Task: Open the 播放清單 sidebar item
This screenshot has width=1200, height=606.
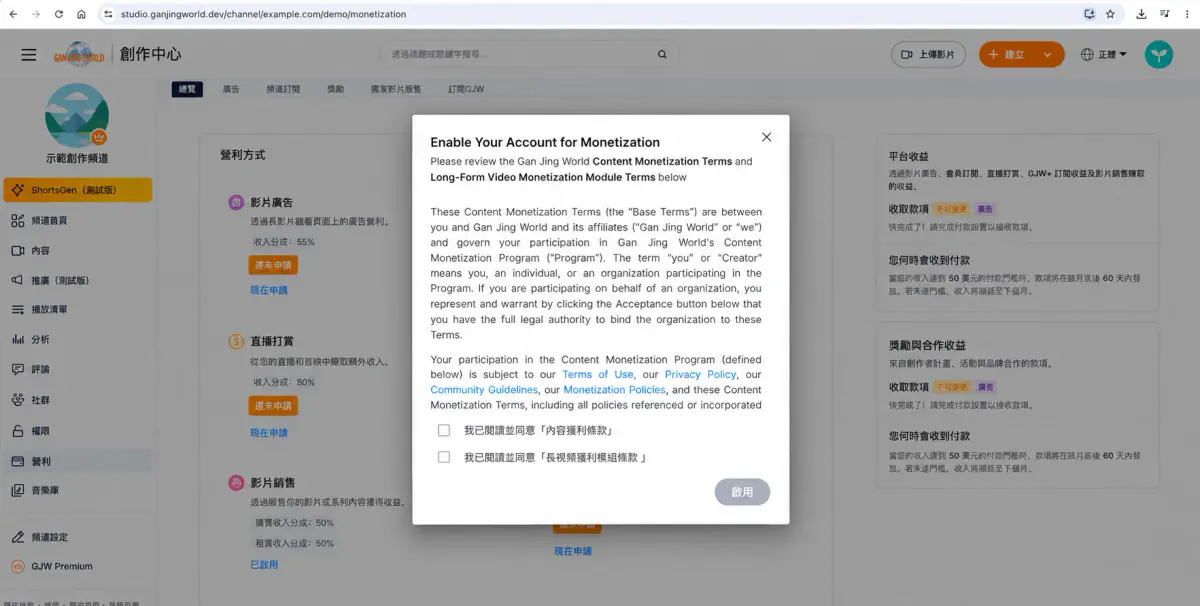Action: (x=78, y=310)
